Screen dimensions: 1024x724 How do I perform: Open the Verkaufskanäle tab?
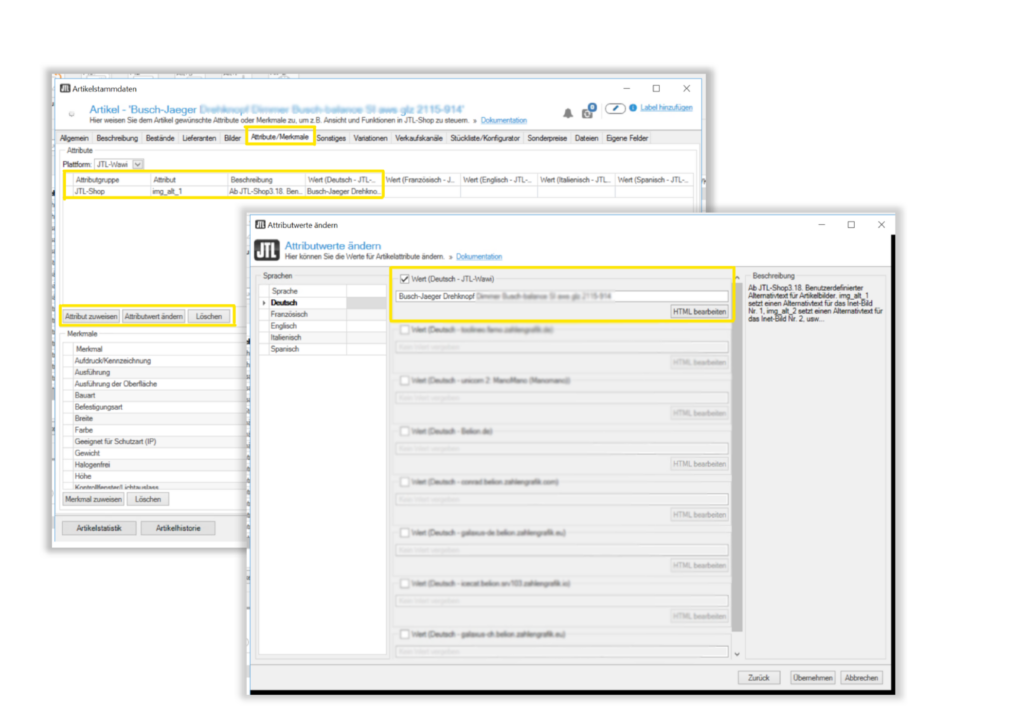tap(420, 137)
